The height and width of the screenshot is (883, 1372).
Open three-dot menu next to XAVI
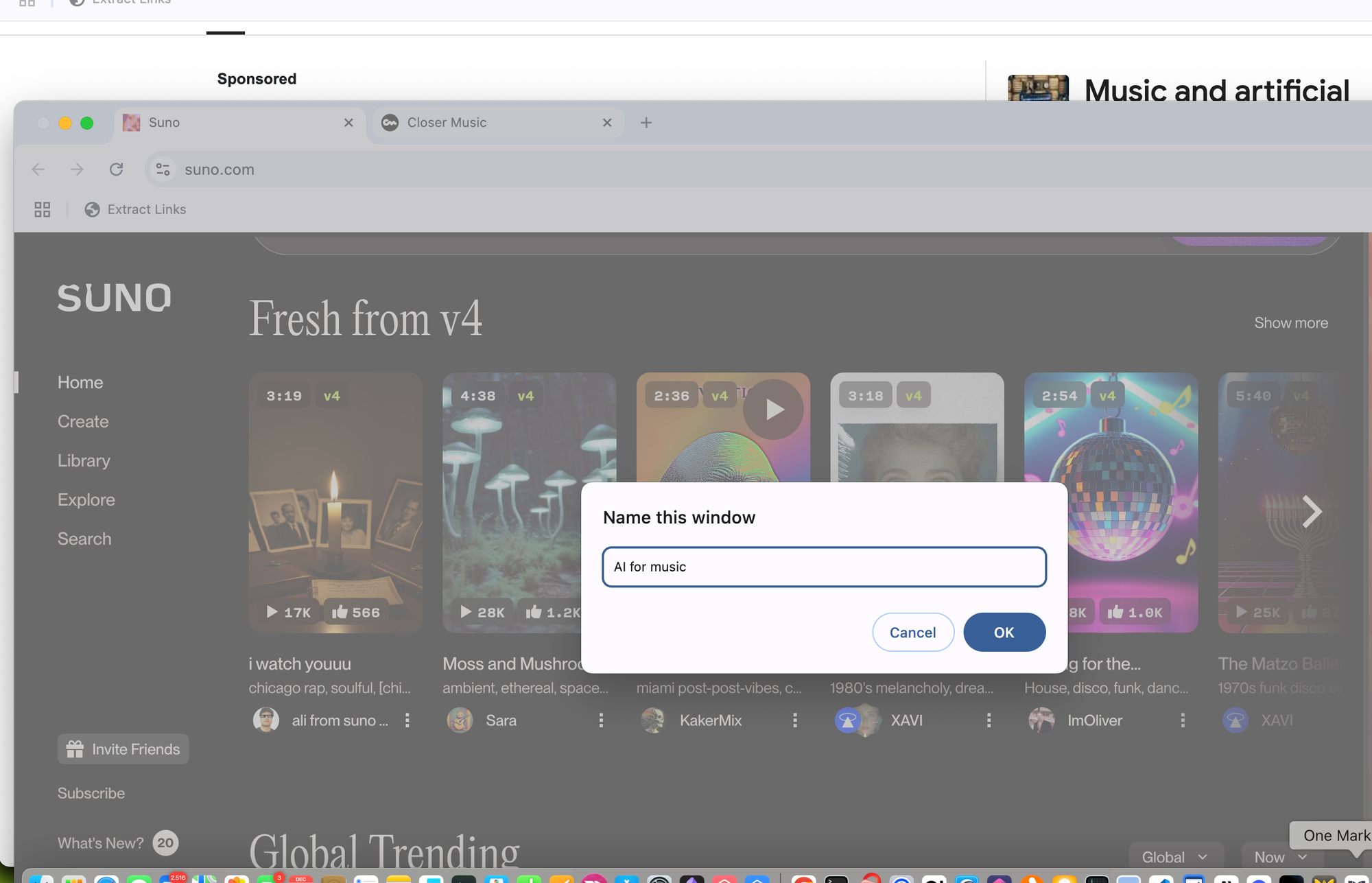tap(989, 720)
